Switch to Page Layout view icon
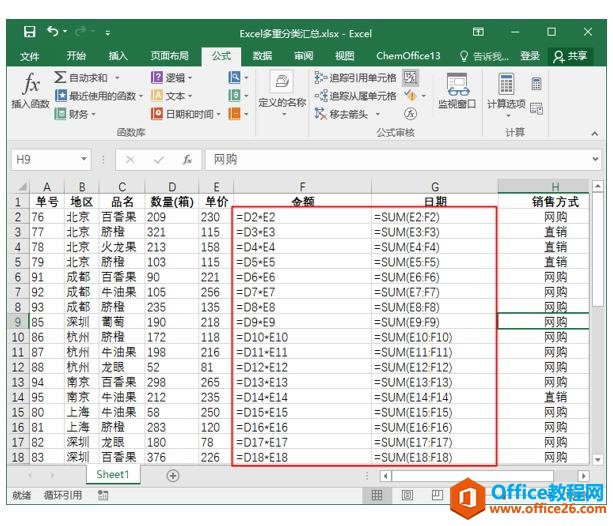 [407, 495]
